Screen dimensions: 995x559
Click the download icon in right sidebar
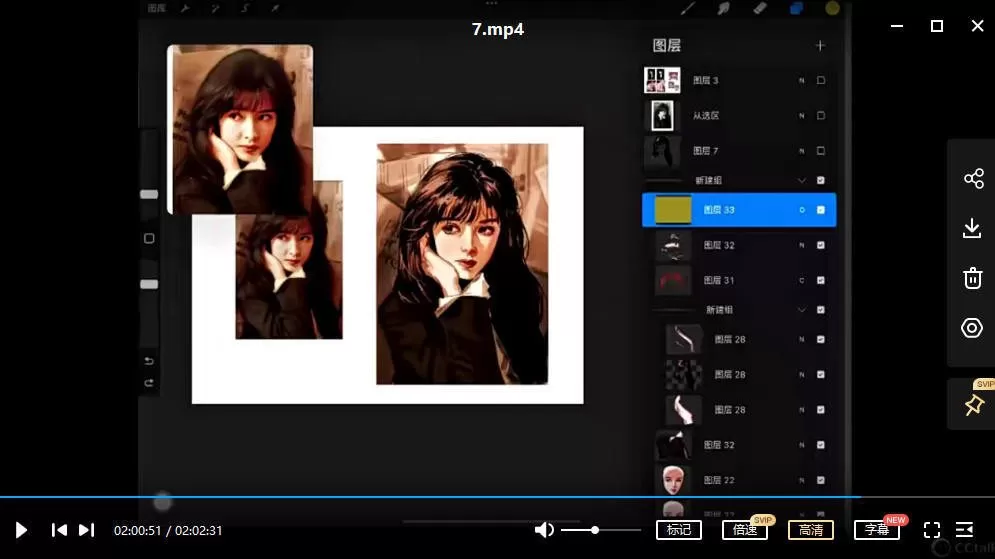972,229
